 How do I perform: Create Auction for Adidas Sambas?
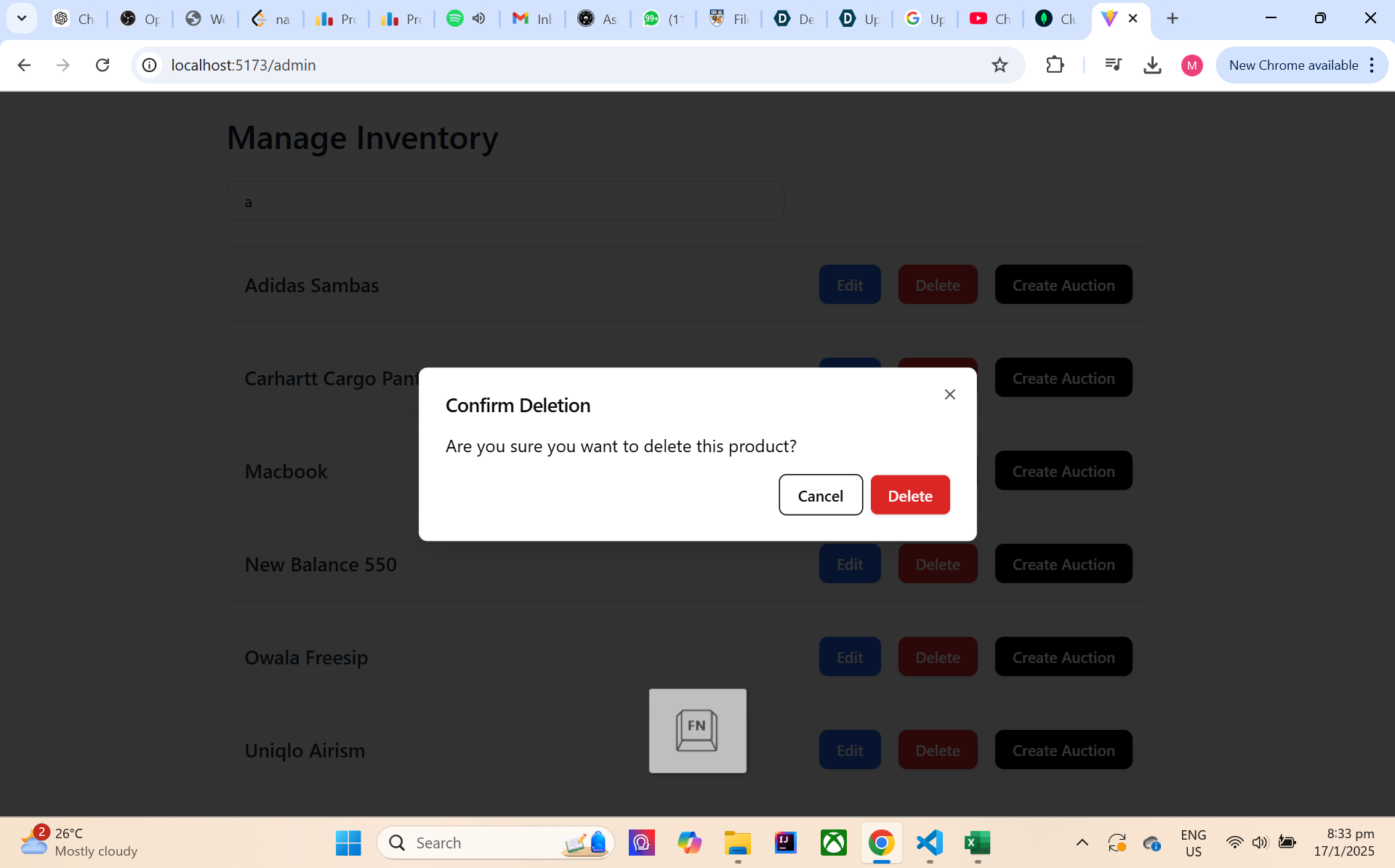[x=1064, y=285]
